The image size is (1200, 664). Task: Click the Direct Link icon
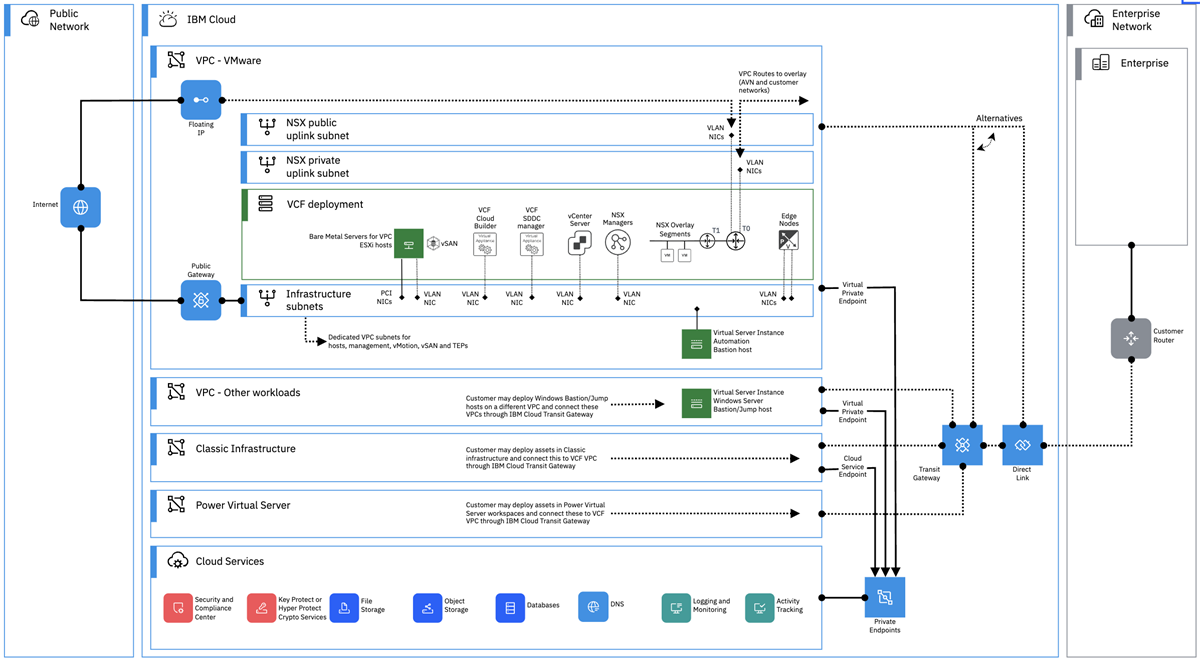pyautogui.click(x=1023, y=445)
